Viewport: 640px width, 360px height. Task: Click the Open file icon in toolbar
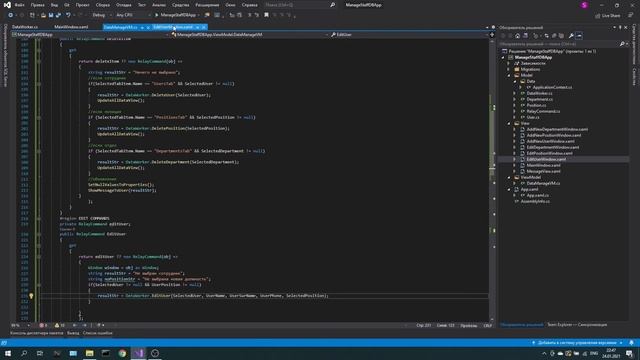[x=43, y=15]
